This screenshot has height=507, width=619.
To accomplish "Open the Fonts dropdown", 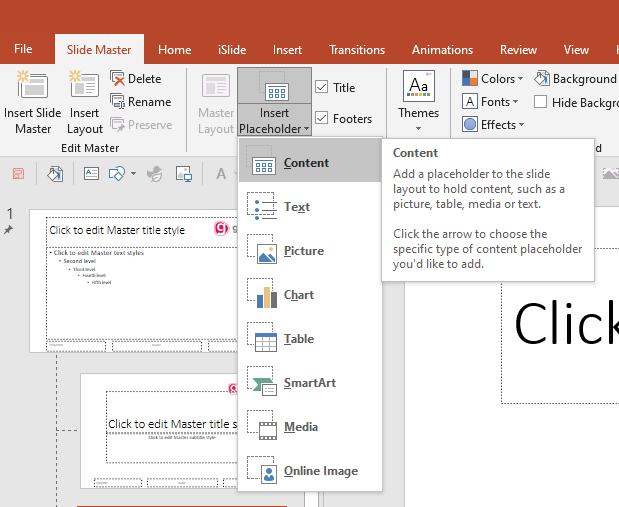I will pyautogui.click(x=490, y=101).
